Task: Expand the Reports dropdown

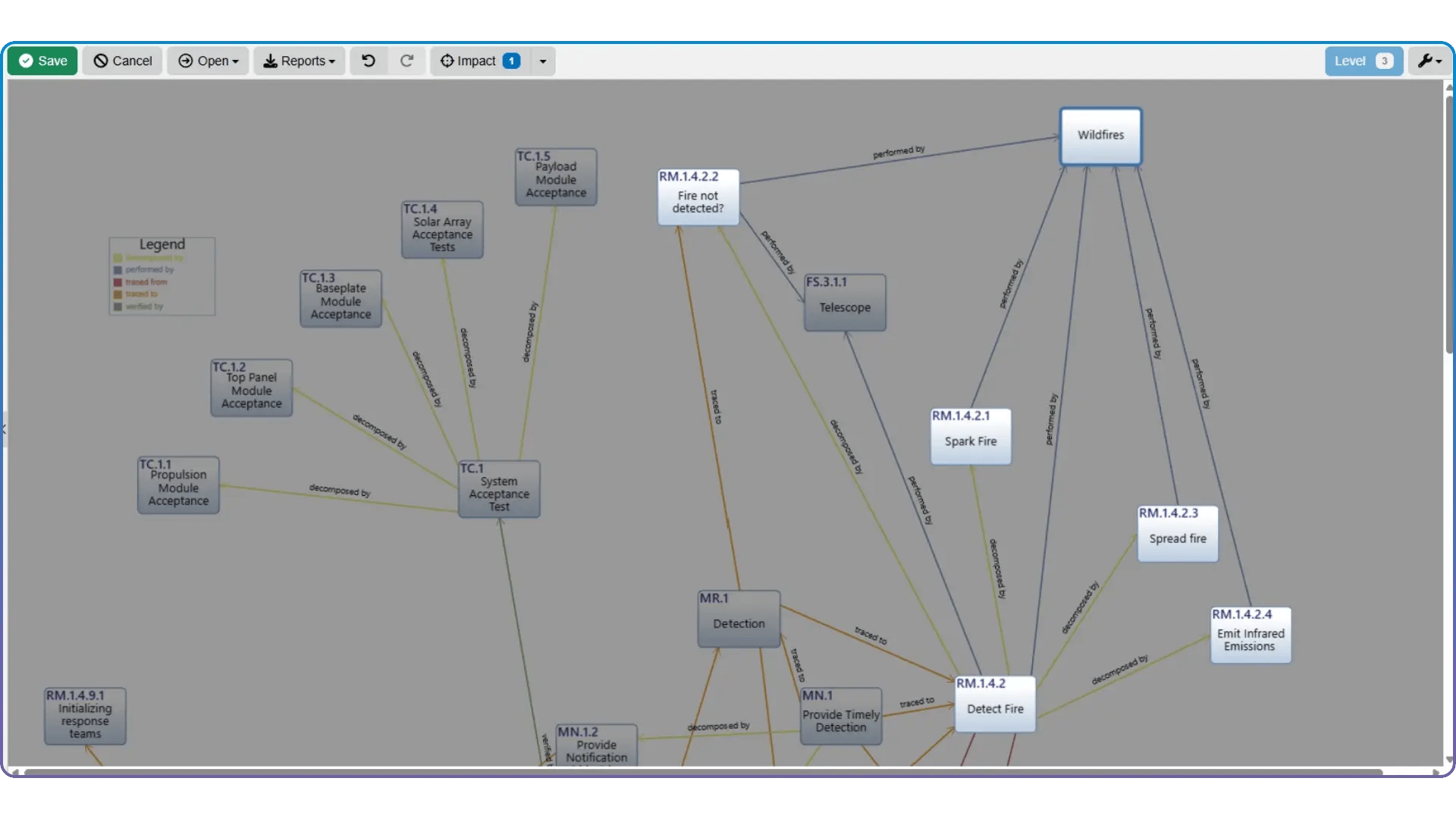Action: point(299,61)
